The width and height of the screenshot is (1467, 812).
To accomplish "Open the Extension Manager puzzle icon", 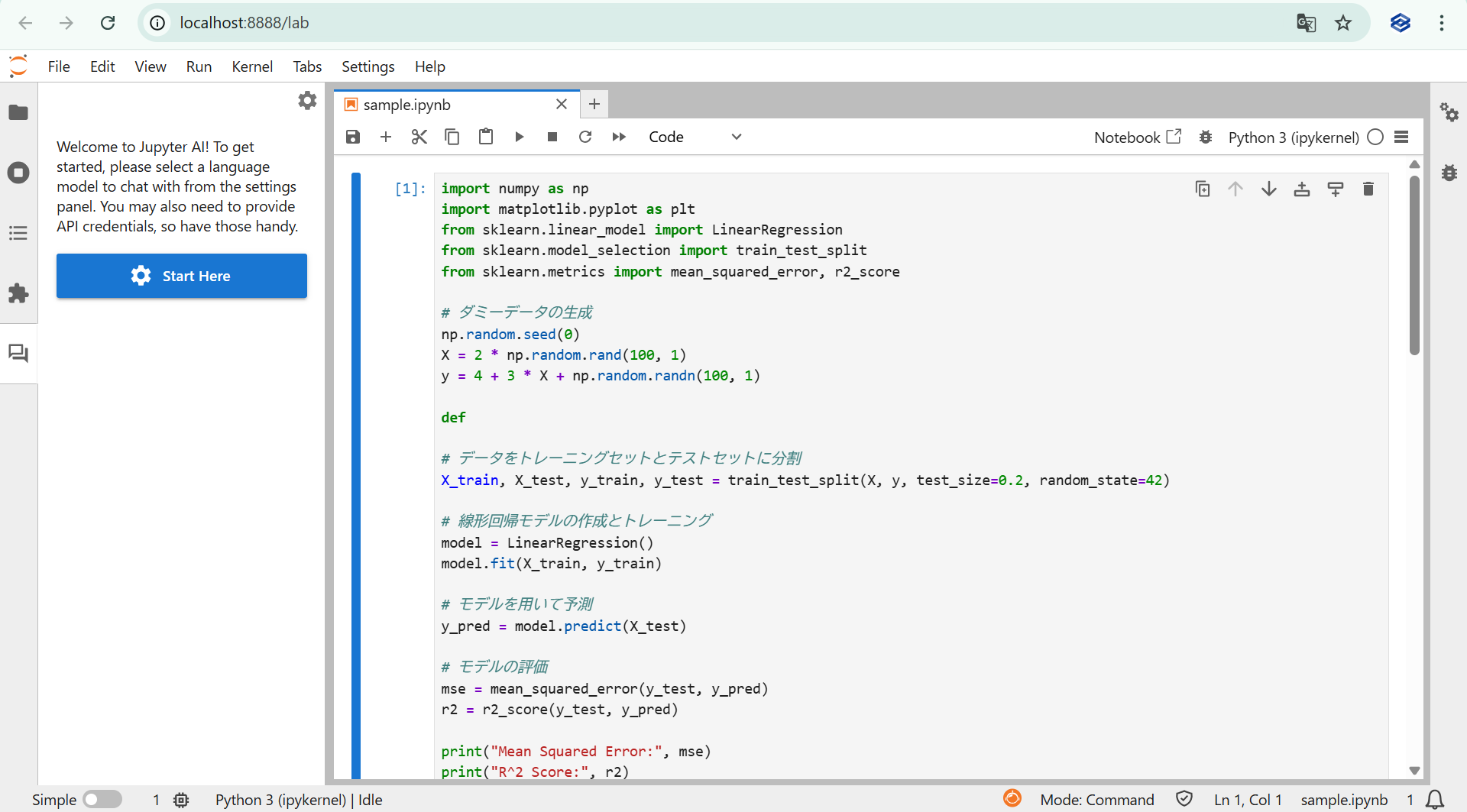I will 18,293.
